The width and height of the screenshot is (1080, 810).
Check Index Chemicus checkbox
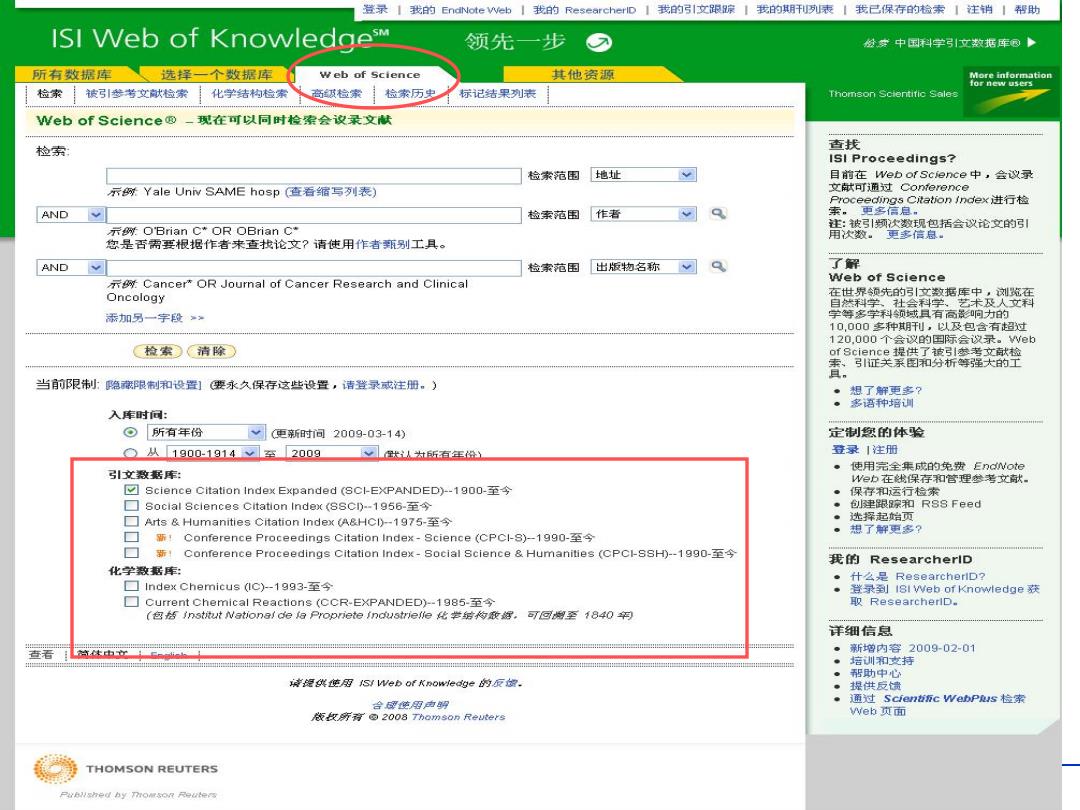click(x=131, y=586)
